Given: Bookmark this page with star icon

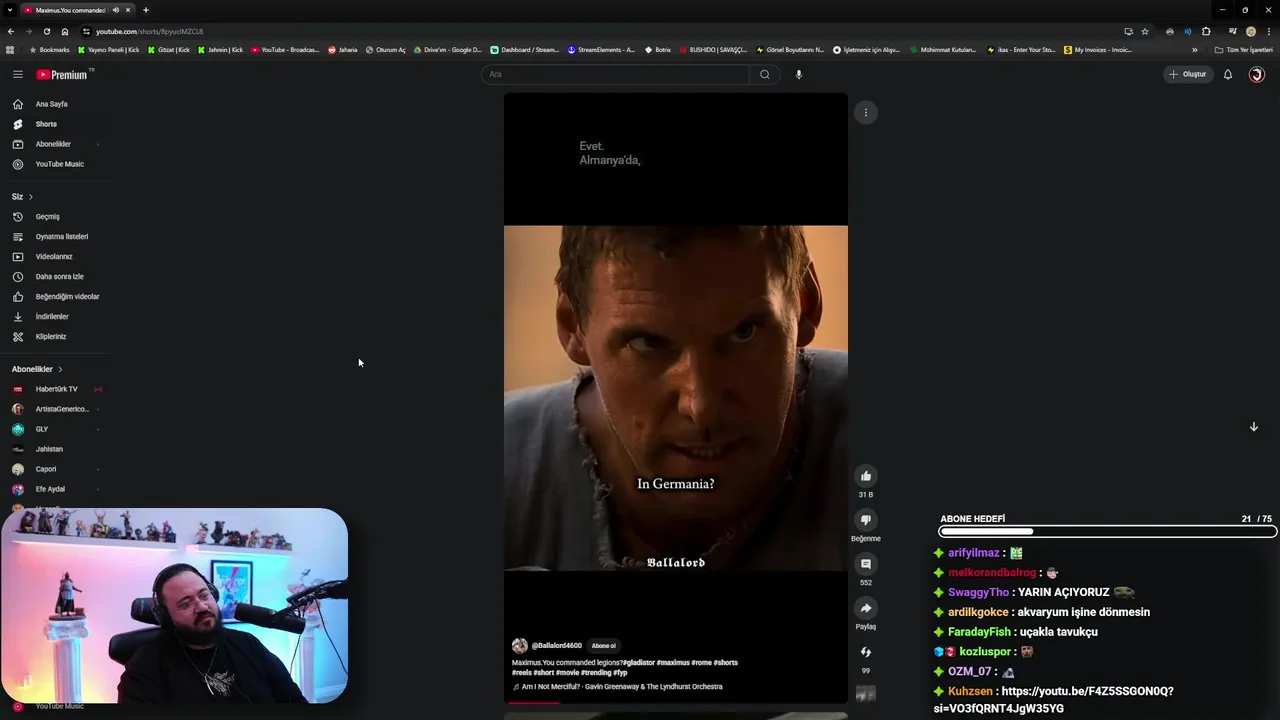Looking at the screenshot, I should pos(1145,31).
